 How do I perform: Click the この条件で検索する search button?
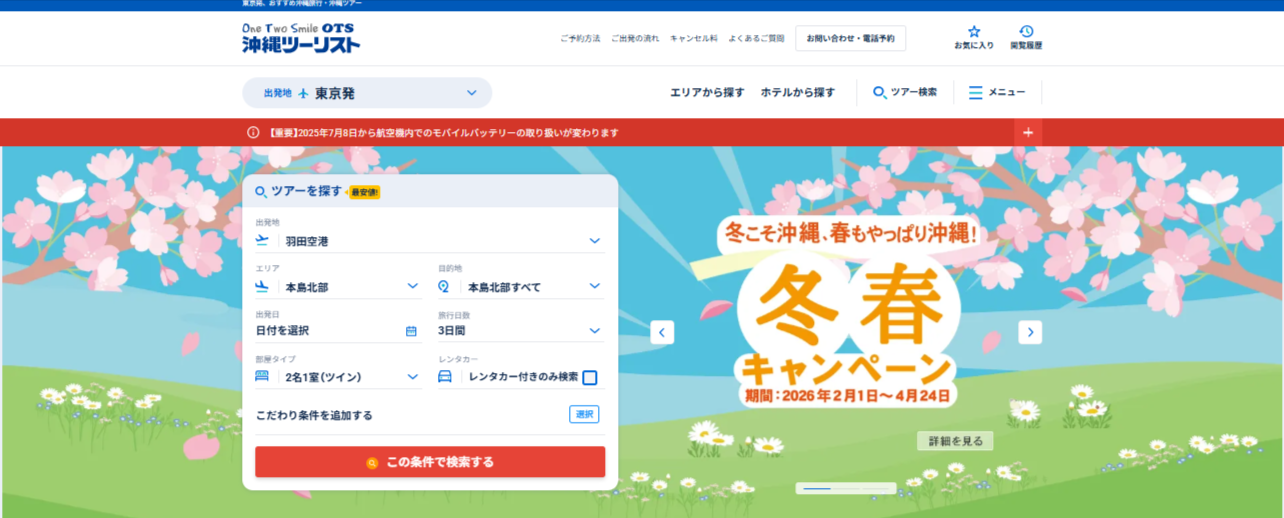(x=430, y=462)
